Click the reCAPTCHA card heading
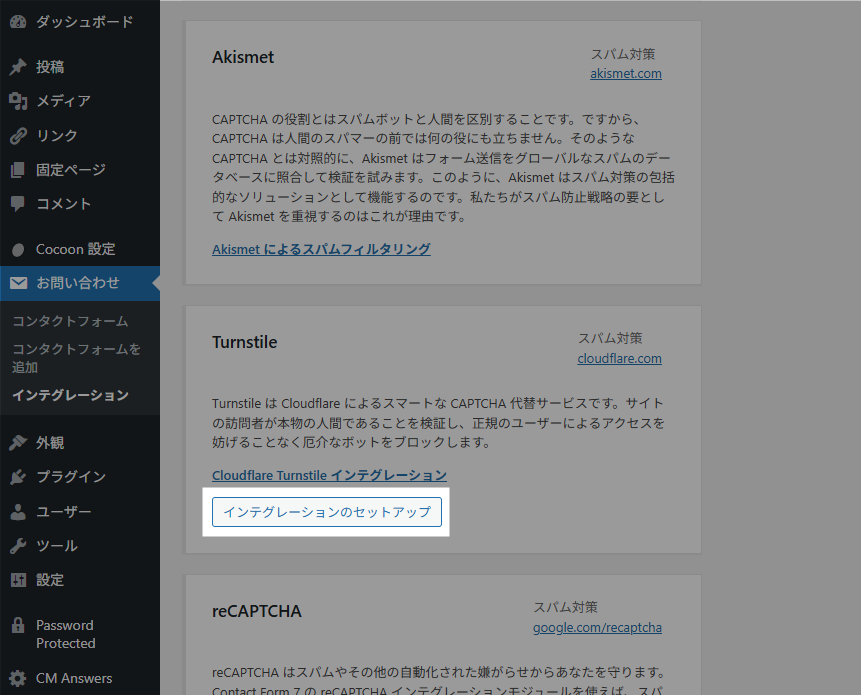Image resolution: width=861 pixels, height=695 pixels. [257, 611]
